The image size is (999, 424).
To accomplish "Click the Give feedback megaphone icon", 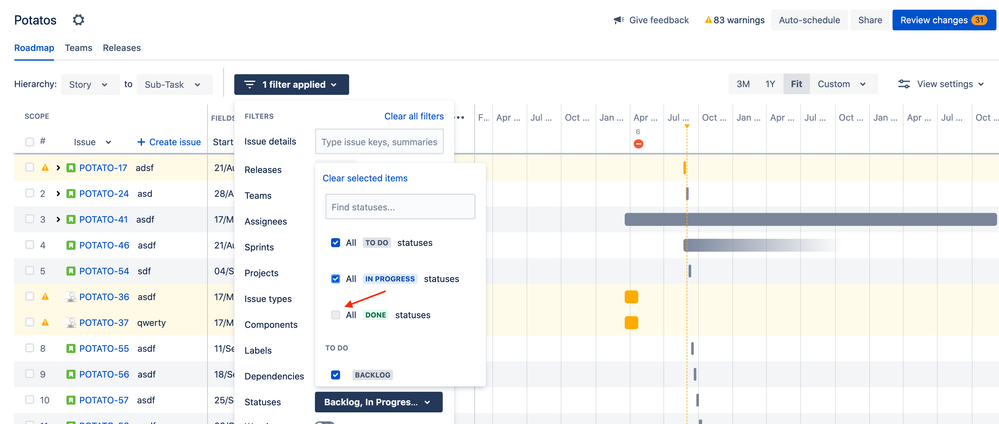I will pyautogui.click(x=619, y=20).
